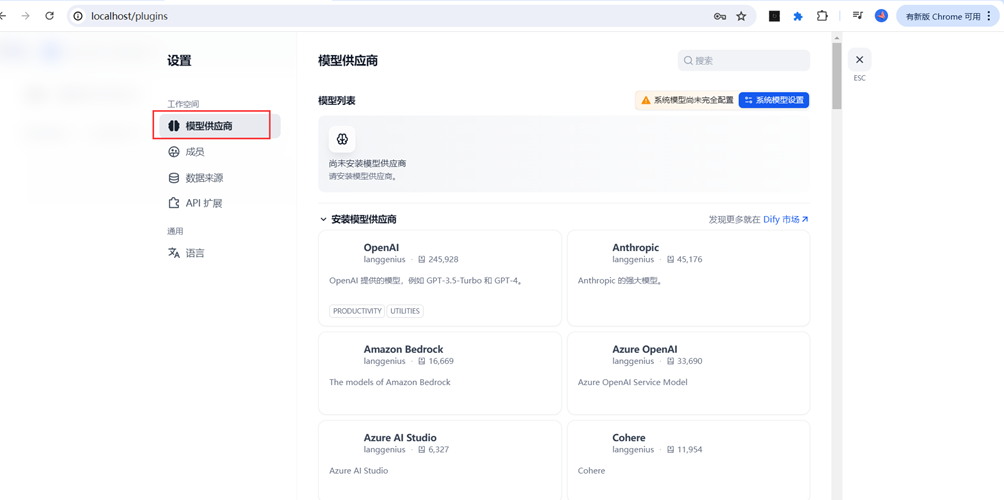Click the translate icon beside 语言
The image size is (1004, 500).
click(174, 253)
